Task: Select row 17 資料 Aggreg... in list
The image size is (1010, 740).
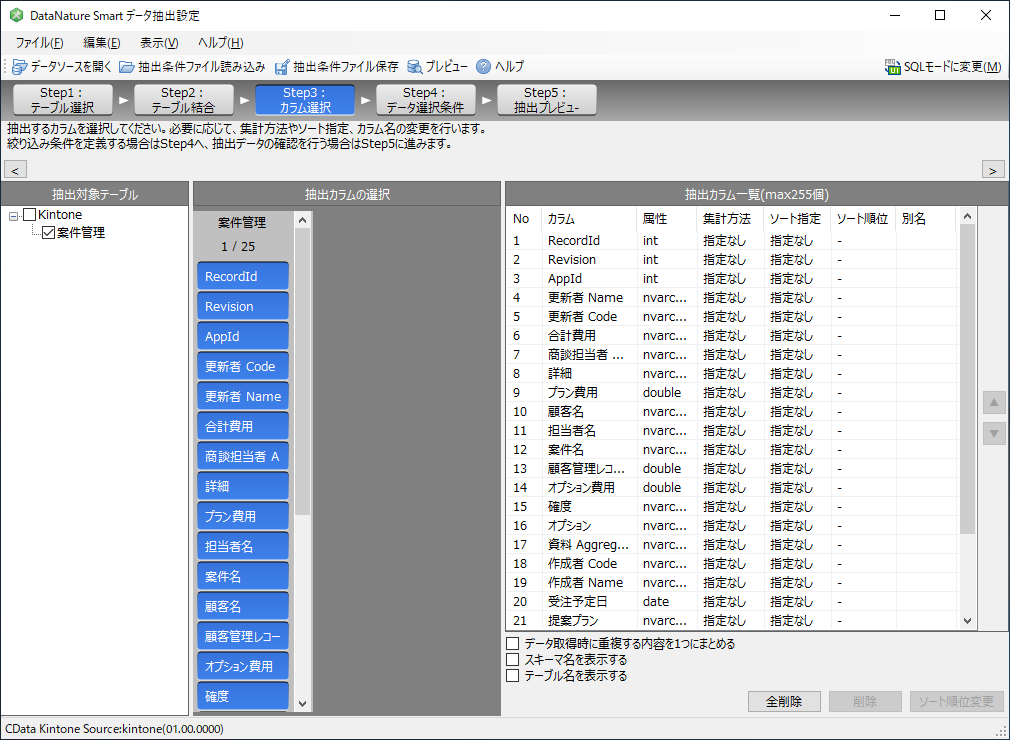Action: pyautogui.click(x=733, y=545)
